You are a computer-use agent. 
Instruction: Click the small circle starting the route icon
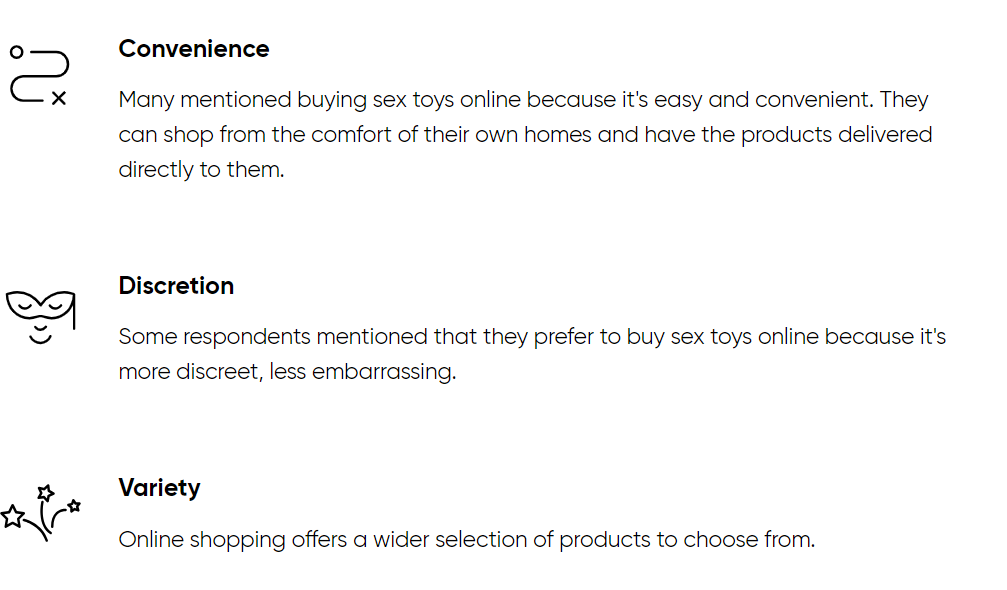[17, 52]
